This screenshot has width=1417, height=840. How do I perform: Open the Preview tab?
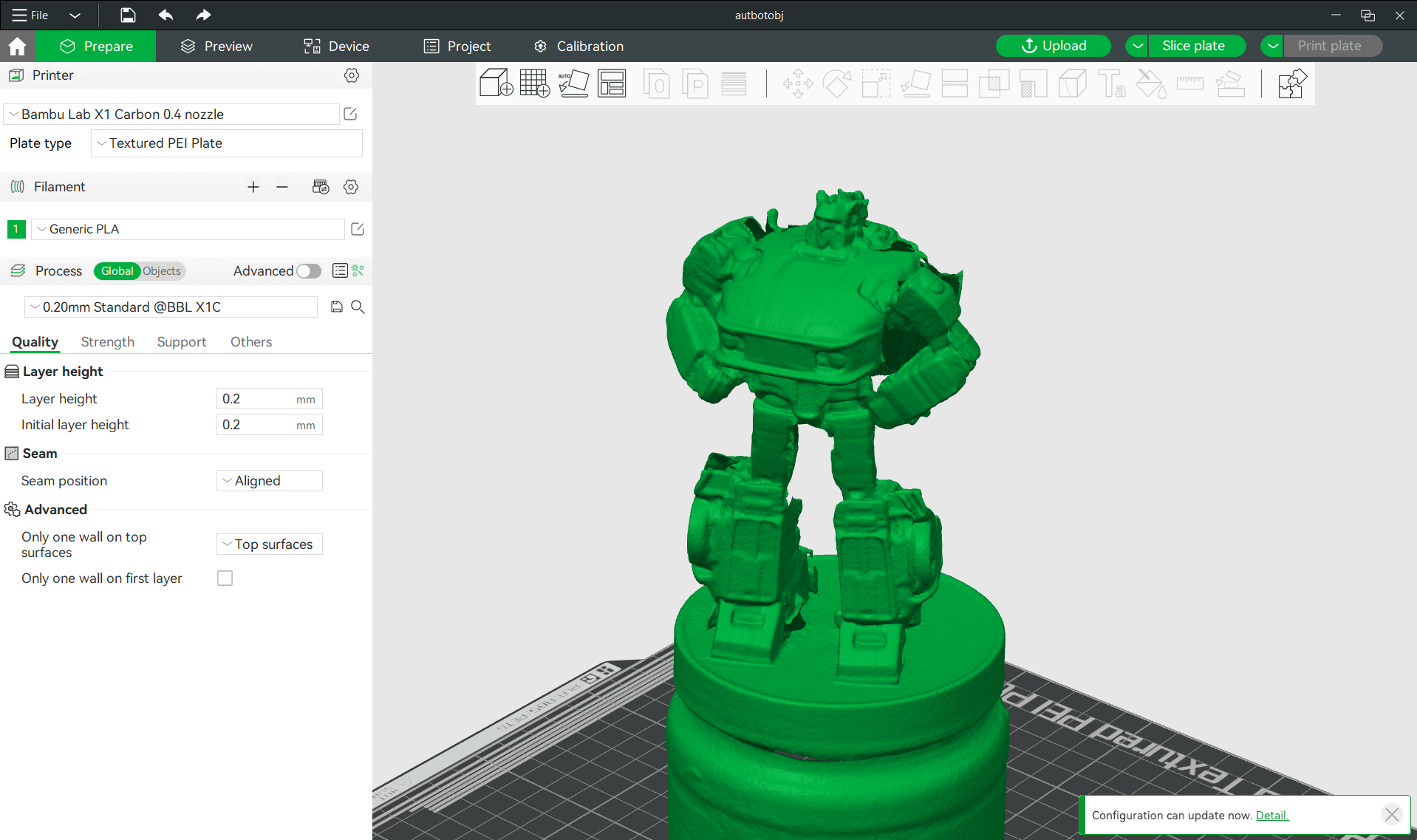pos(216,46)
